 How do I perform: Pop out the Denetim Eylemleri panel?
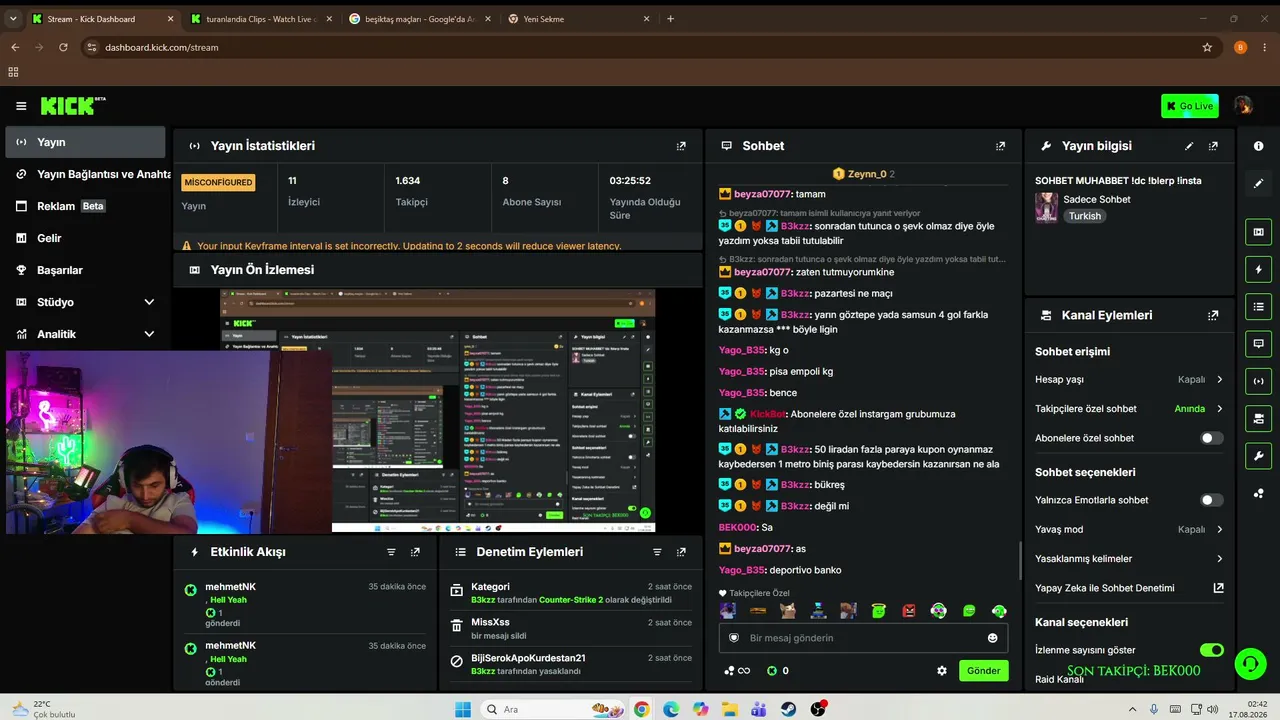tap(681, 552)
